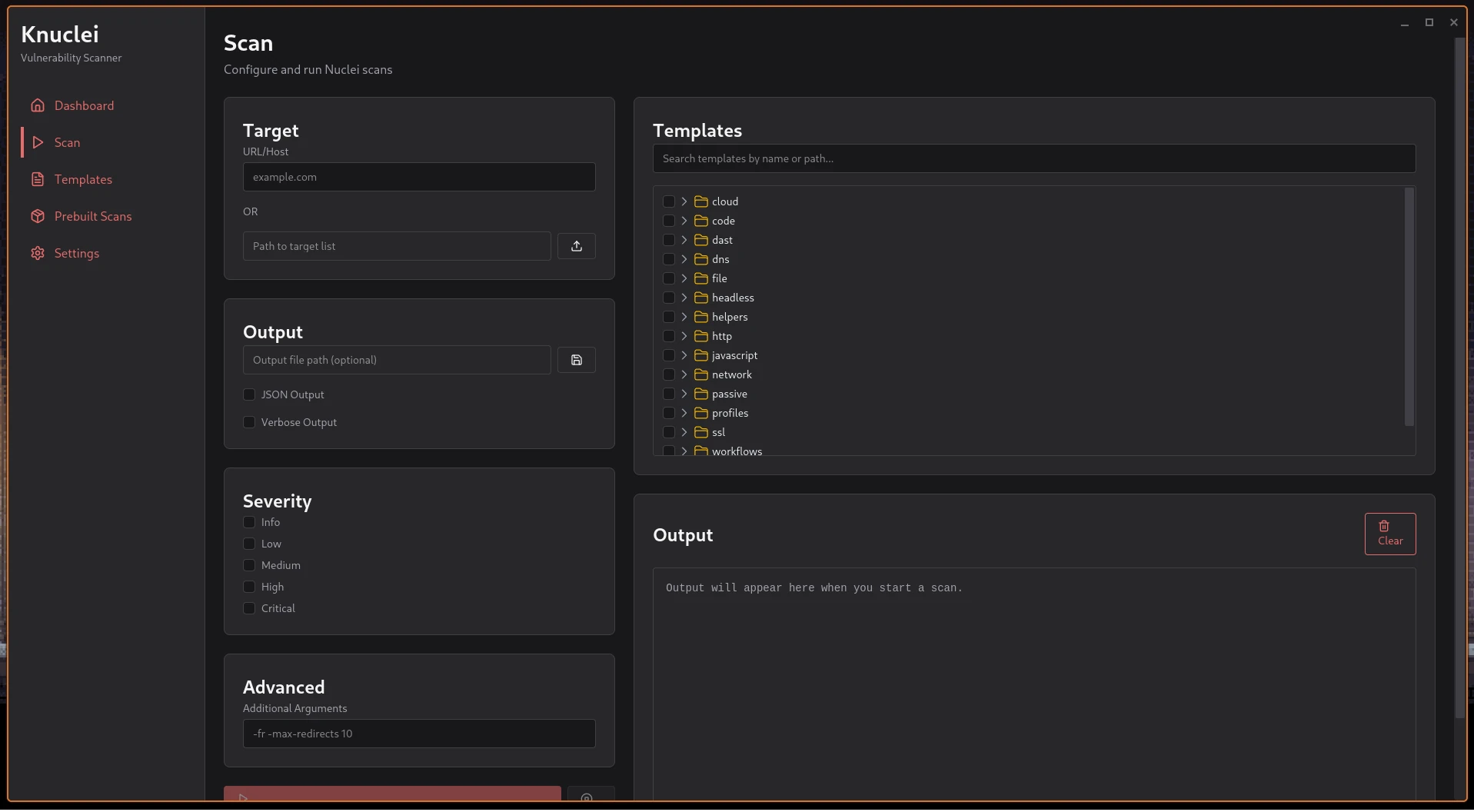Open the Prebuilt Scans page
The image size is (1474, 812).
coord(93,216)
